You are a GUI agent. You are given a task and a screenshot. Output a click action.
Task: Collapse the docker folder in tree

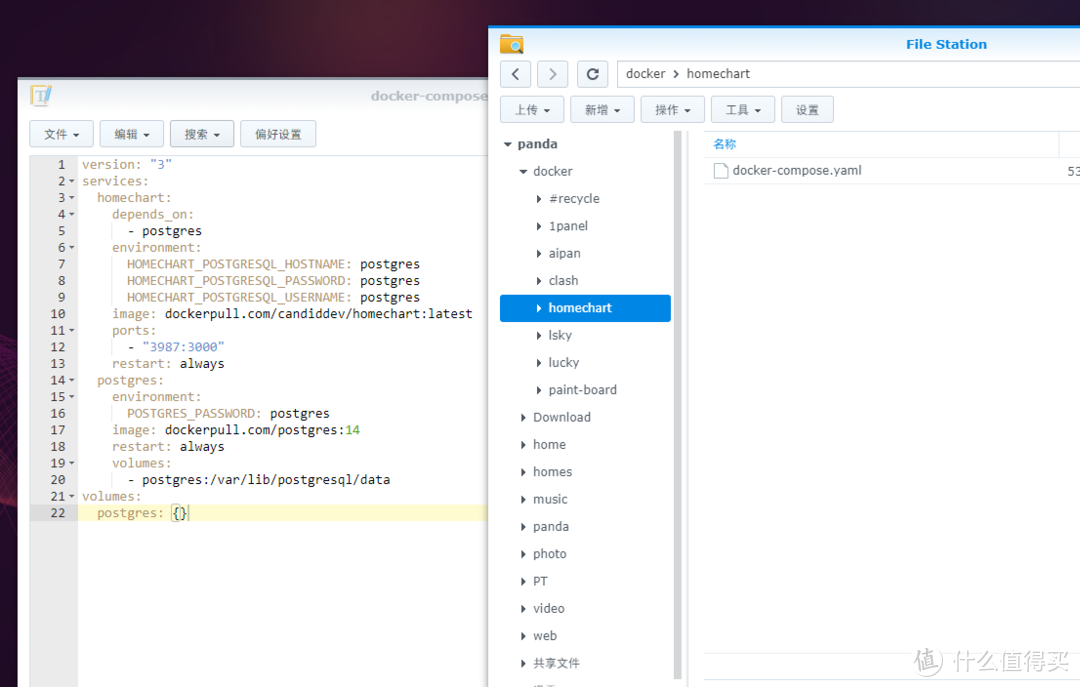pos(523,172)
